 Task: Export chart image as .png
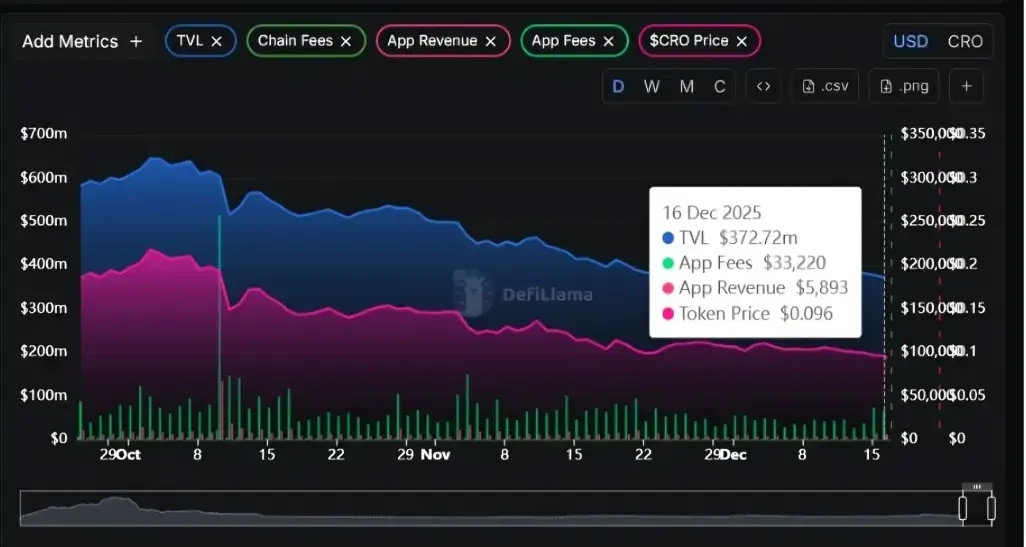[904, 86]
